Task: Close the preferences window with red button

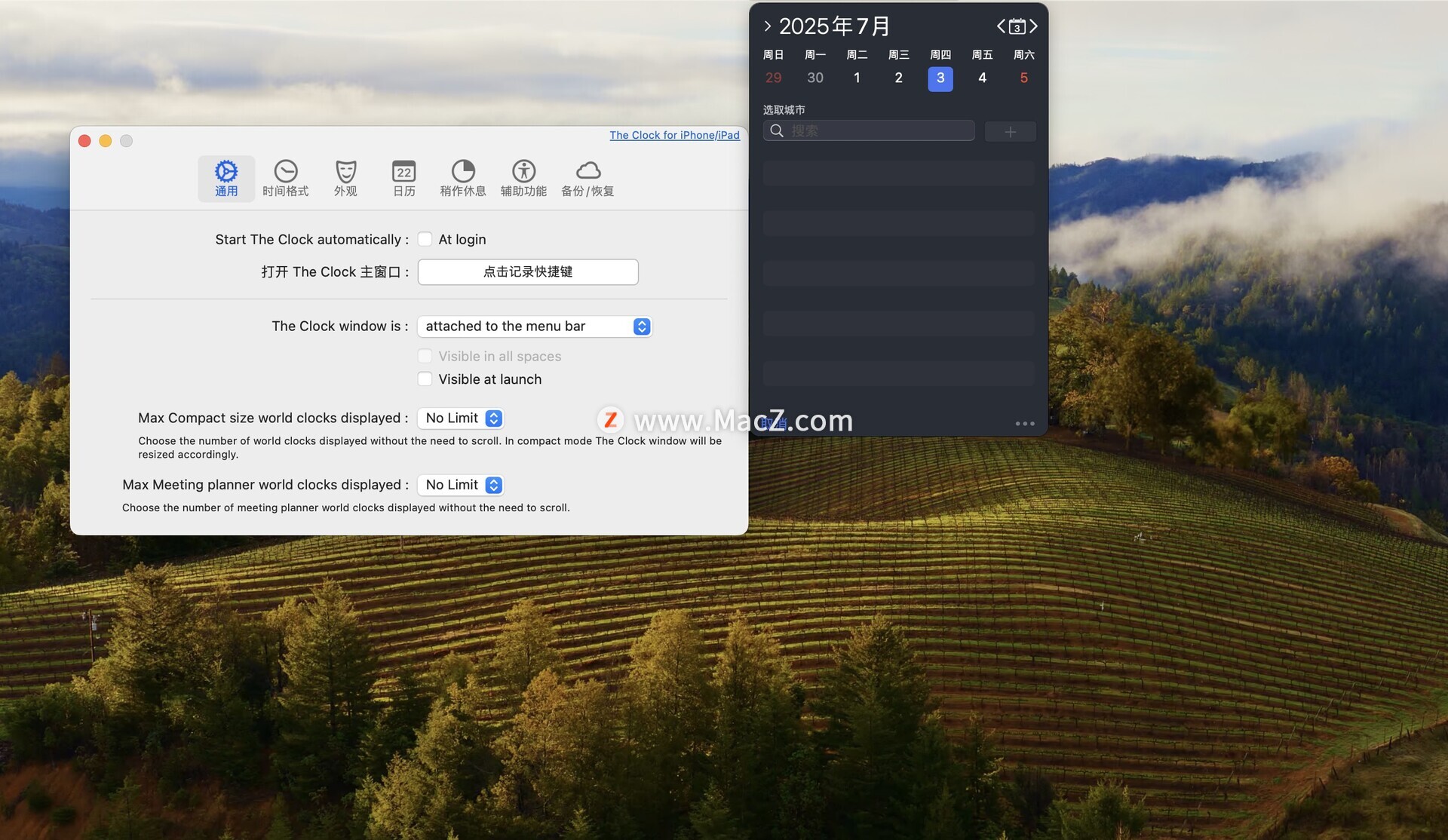Action: tap(84, 141)
